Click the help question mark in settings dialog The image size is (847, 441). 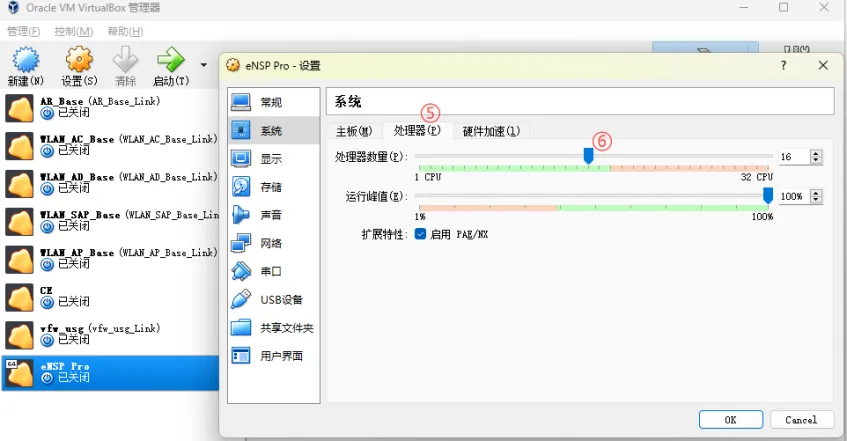click(783, 65)
